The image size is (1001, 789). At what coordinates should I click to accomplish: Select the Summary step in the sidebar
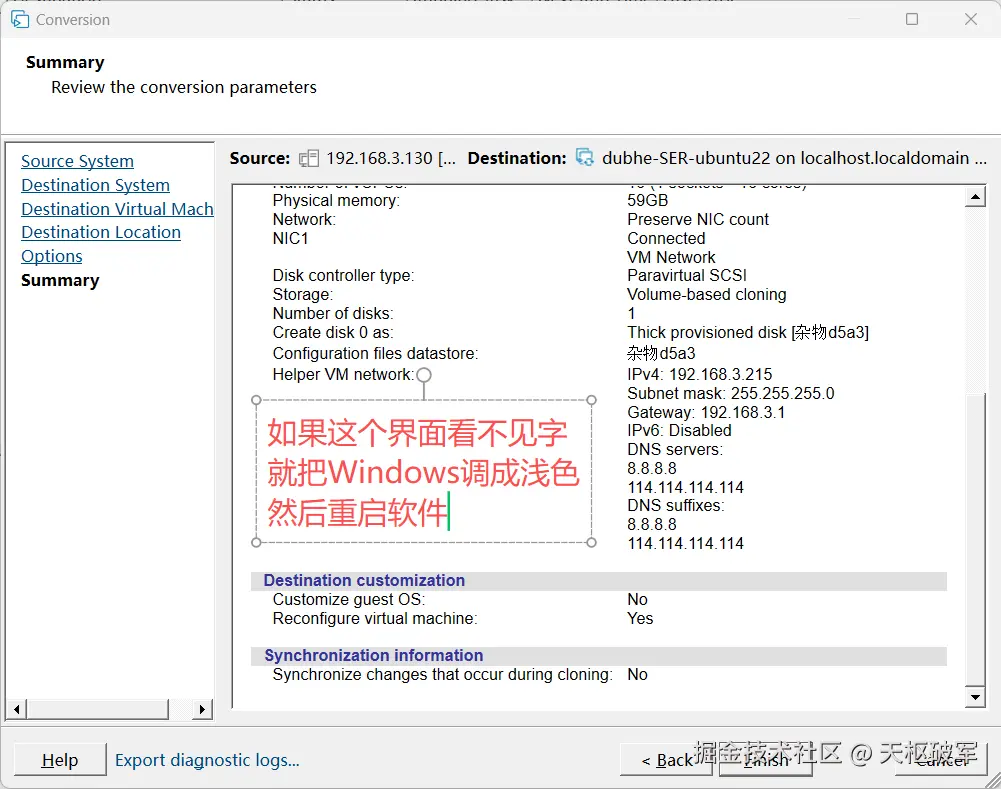click(60, 280)
